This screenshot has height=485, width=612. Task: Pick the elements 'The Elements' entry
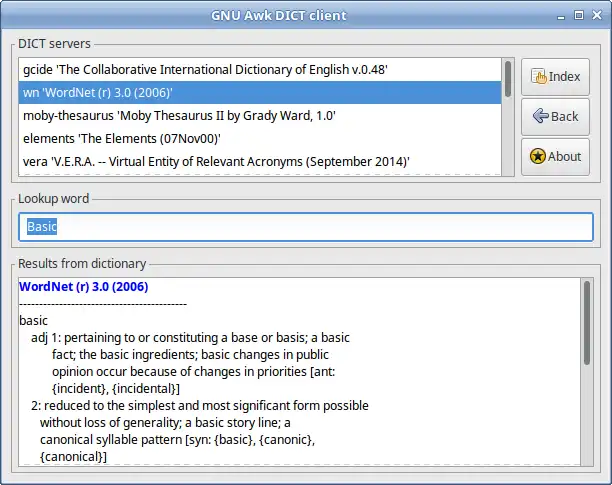(x=260, y=139)
